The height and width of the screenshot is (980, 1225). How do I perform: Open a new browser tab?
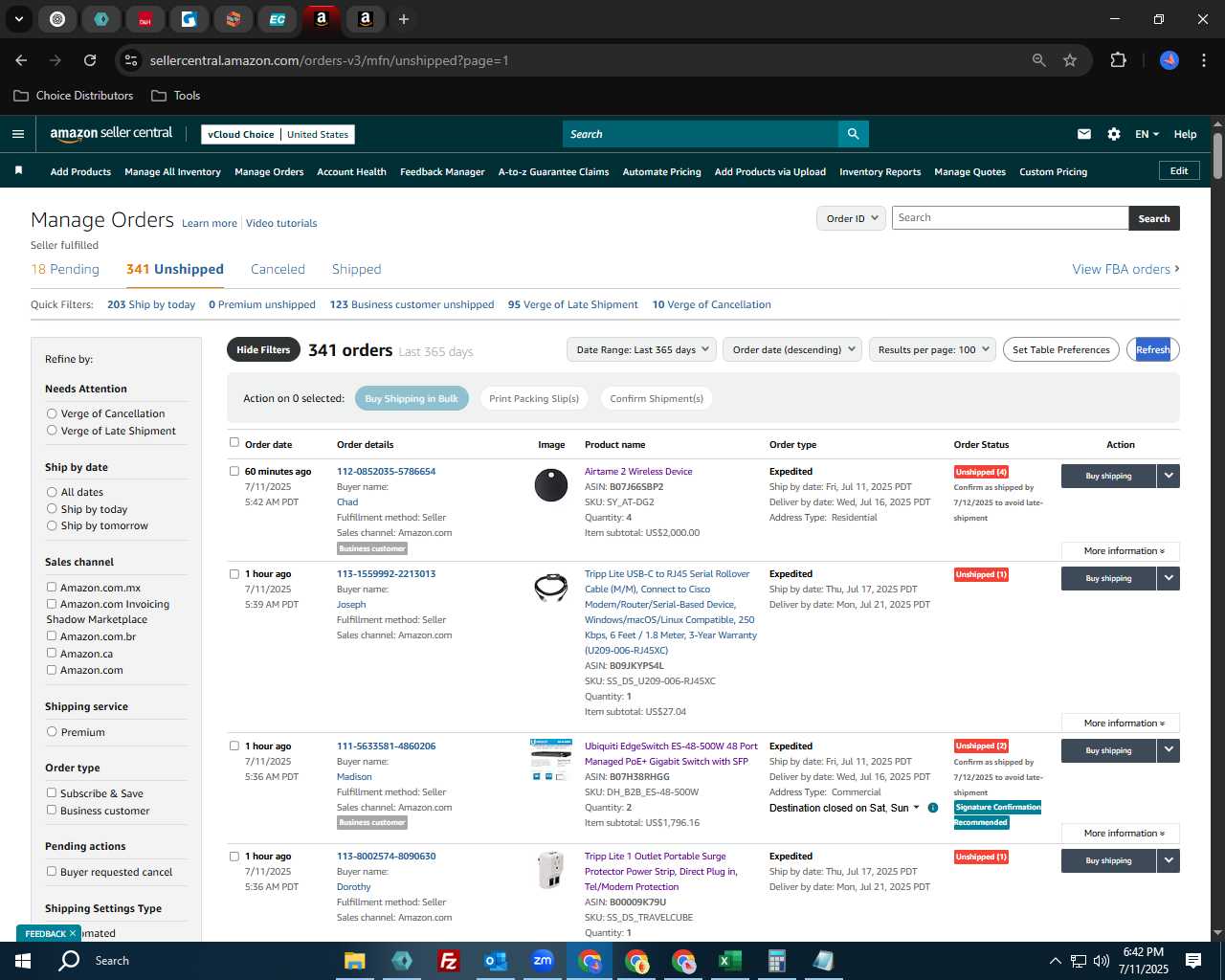click(x=404, y=19)
